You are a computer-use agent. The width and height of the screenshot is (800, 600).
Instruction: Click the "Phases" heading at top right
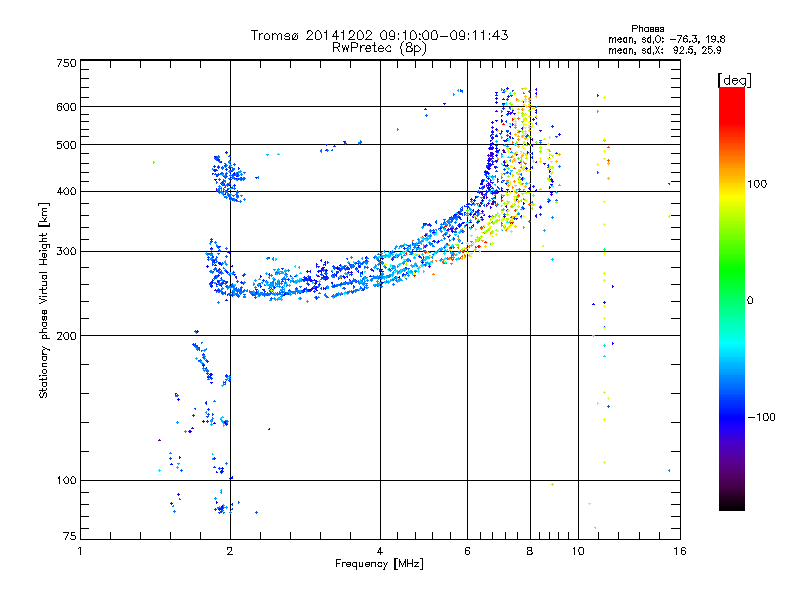click(647, 29)
